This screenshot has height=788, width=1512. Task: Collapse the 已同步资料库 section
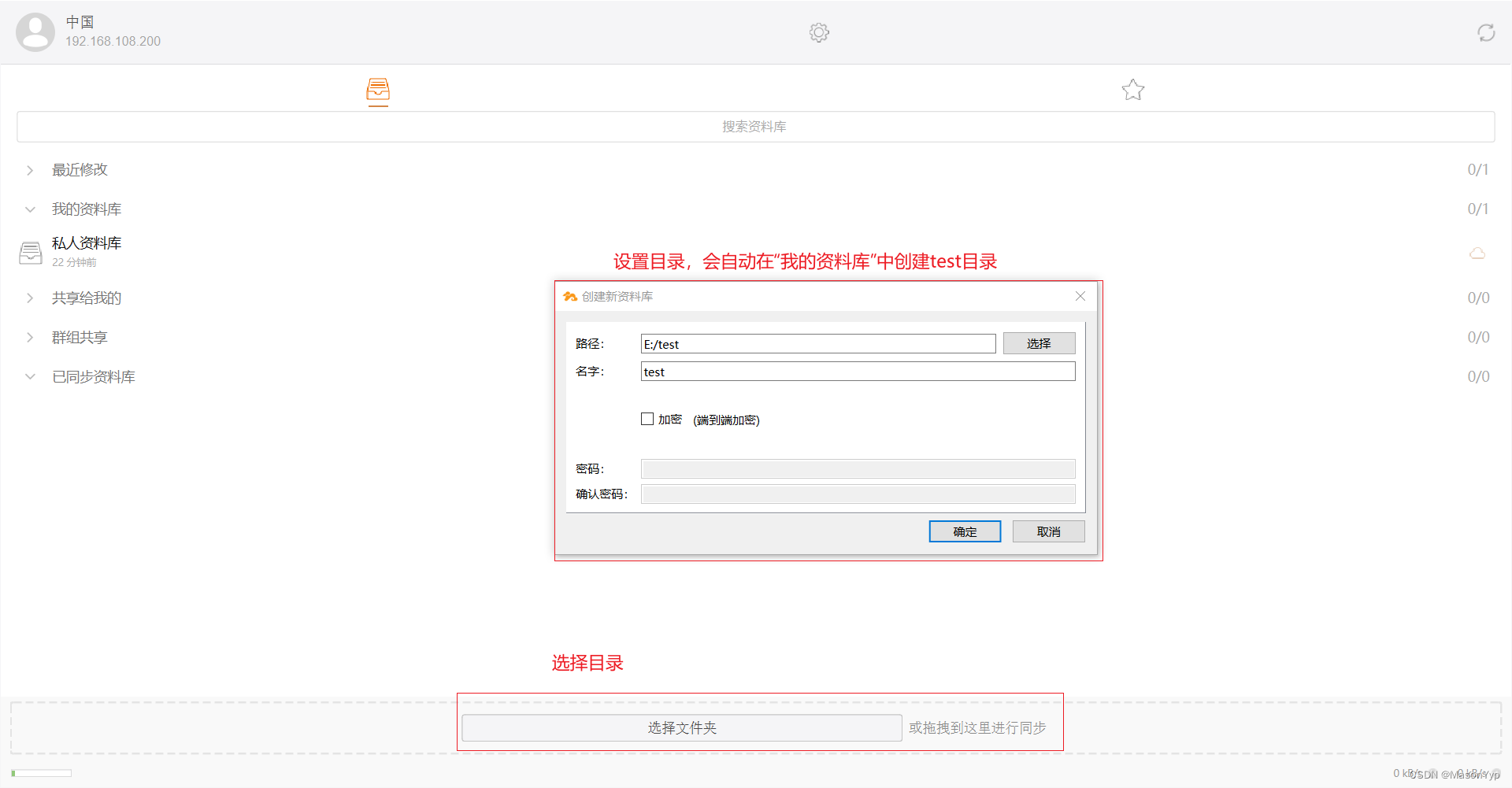[x=30, y=377]
